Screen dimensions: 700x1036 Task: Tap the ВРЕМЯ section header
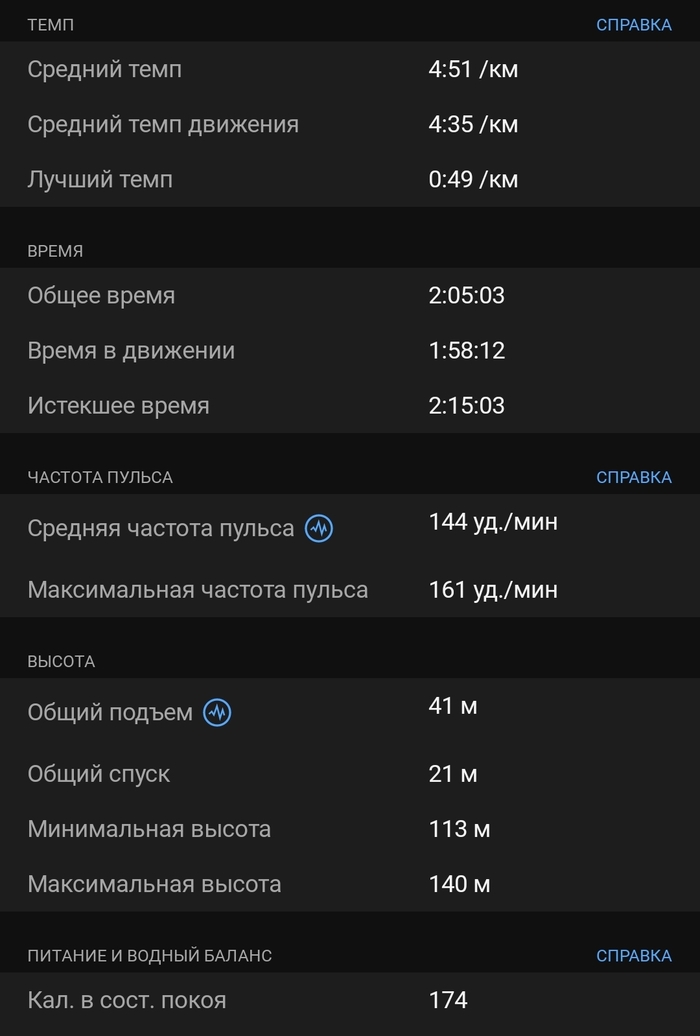click(x=55, y=251)
